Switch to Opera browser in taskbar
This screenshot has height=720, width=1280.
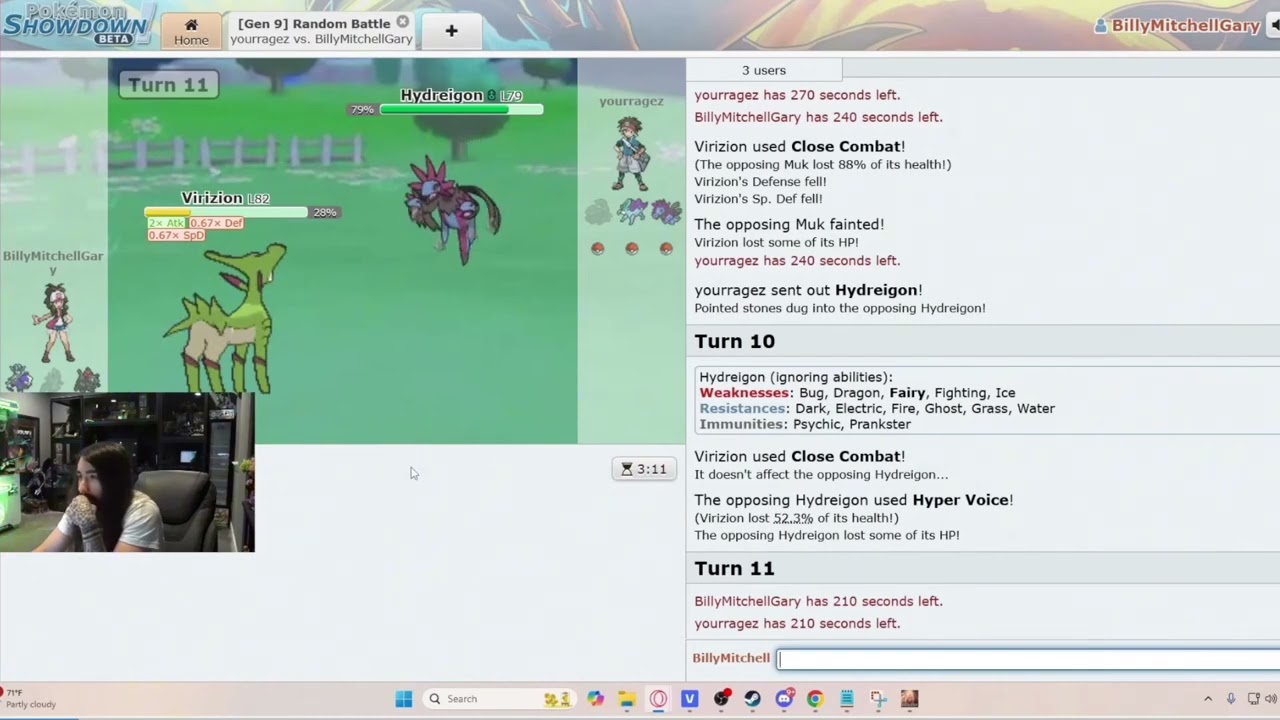point(658,699)
